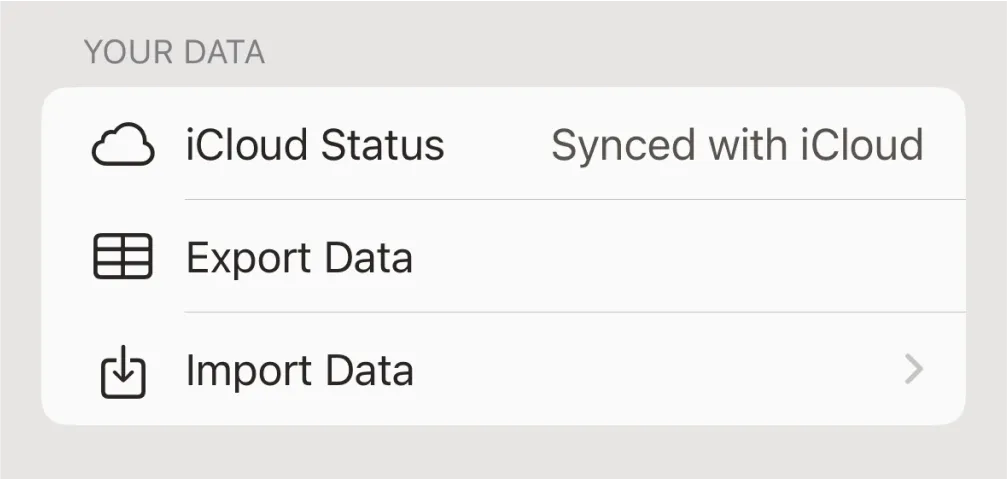The height and width of the screenshot is (479, 1007).
Task: Click the word "Status" in iCloud Status
Action: pos(381,146)
